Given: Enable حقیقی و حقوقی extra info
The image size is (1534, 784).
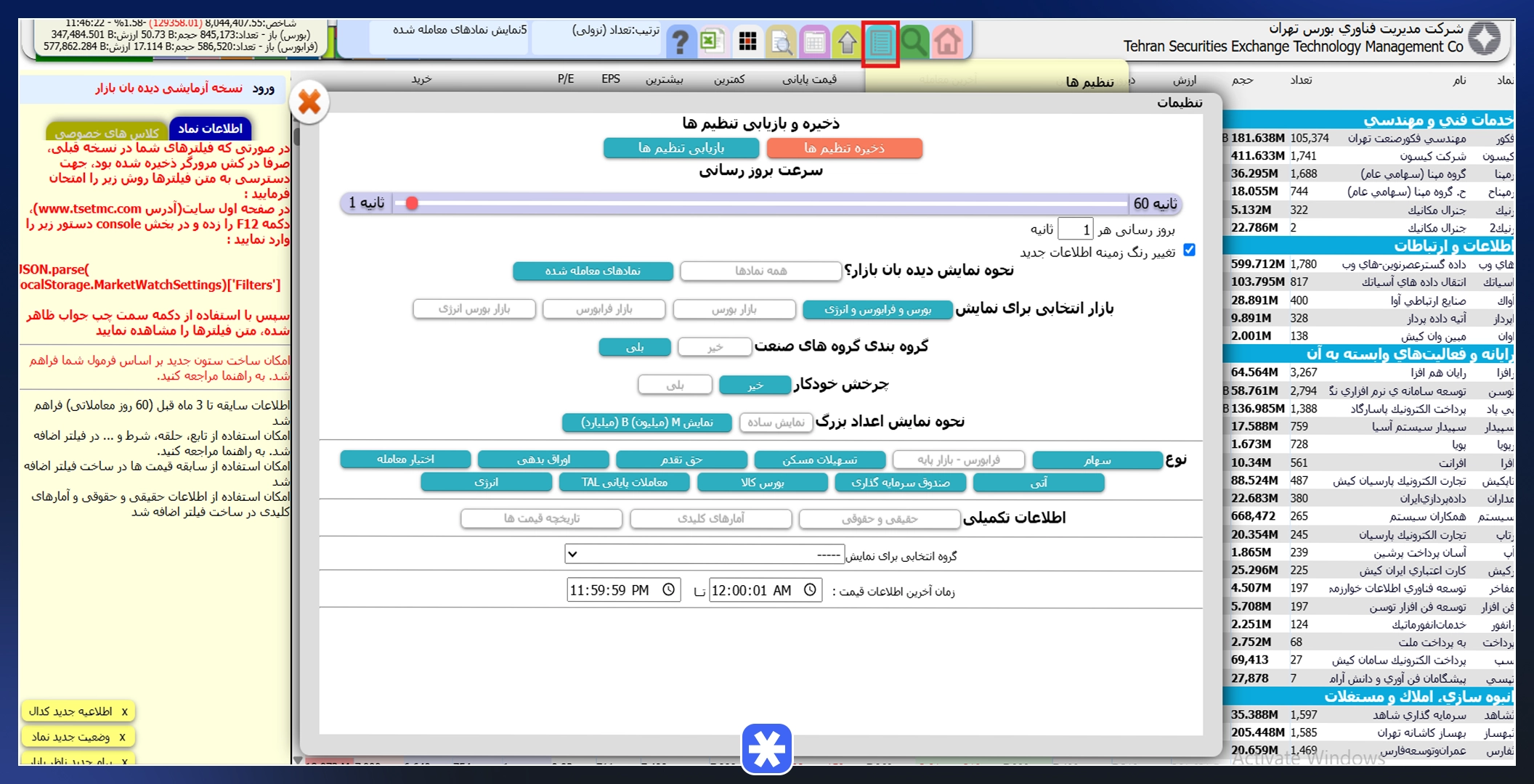Looking at the screenshot, I should click(x=880, y=519).
